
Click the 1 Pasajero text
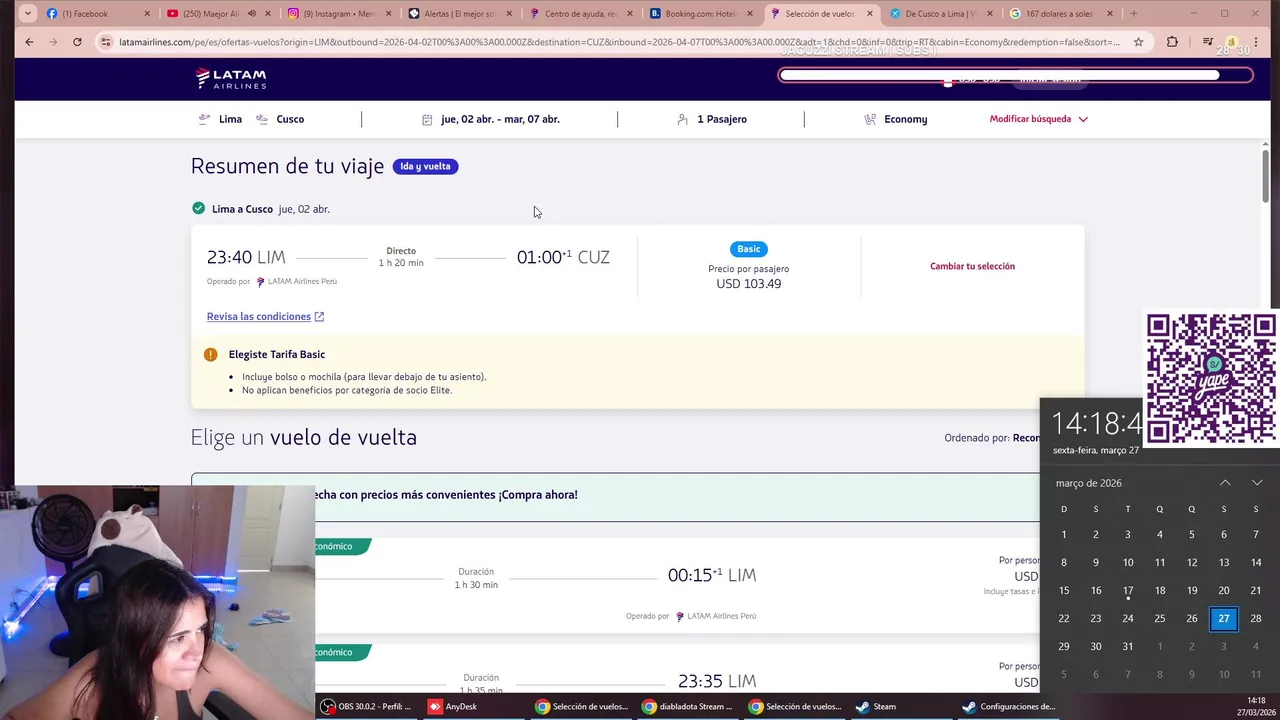click(x=722, y=119)
